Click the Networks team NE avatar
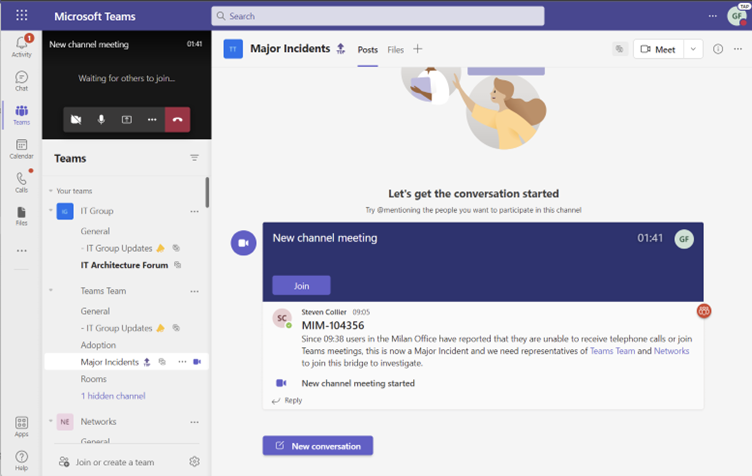752x476 pixels. [x=65, y=422]
